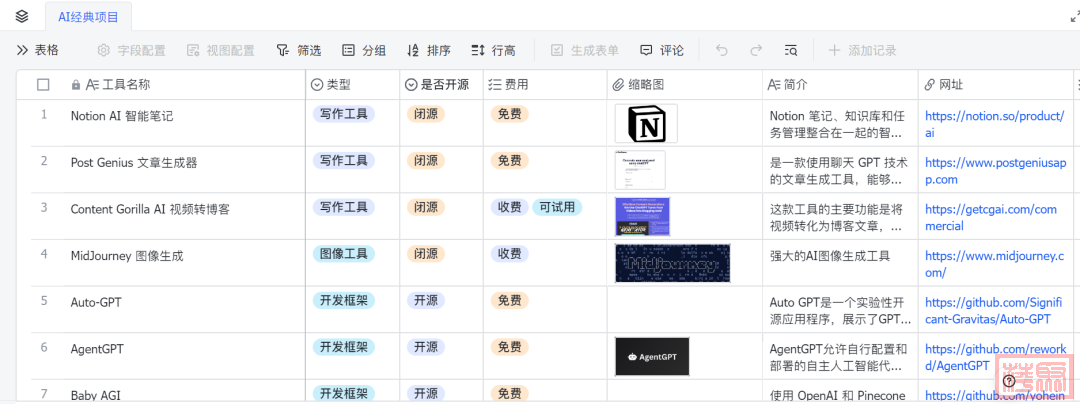
Task: Select the Post Genius 文章生成器 cell
Action: [x=185, y=170]
